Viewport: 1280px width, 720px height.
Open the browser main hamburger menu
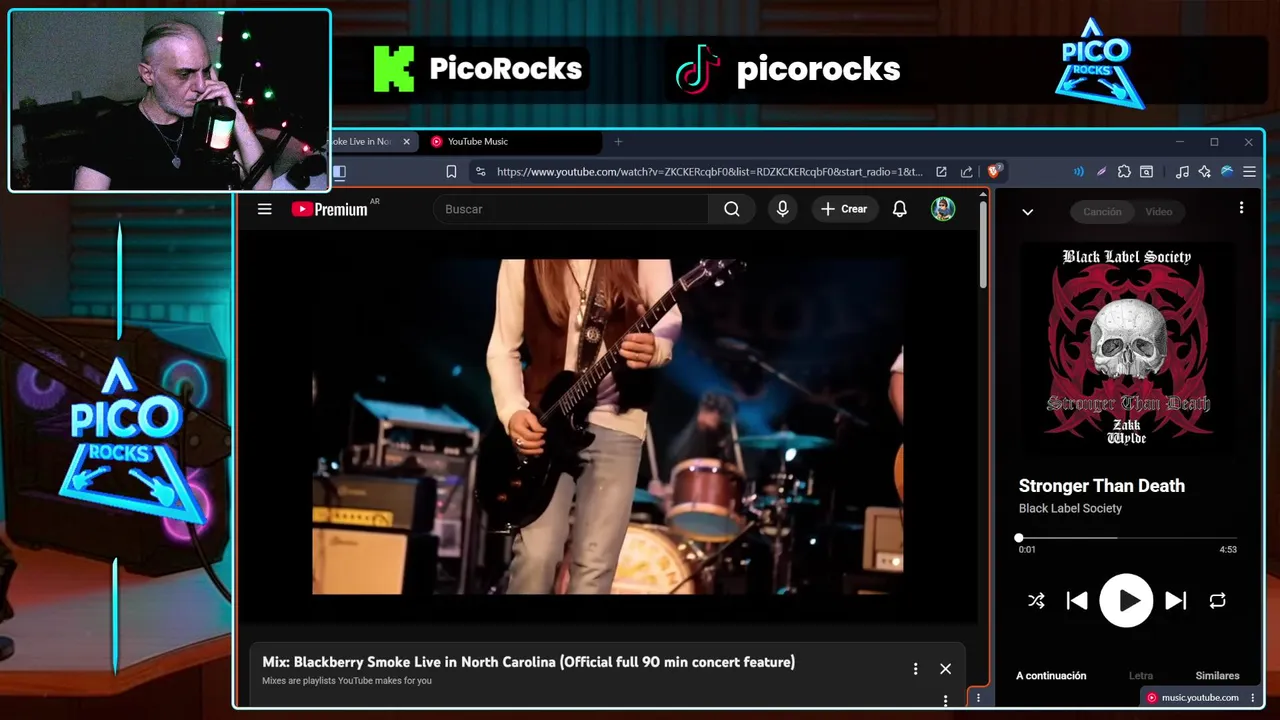coord(1249,172)
